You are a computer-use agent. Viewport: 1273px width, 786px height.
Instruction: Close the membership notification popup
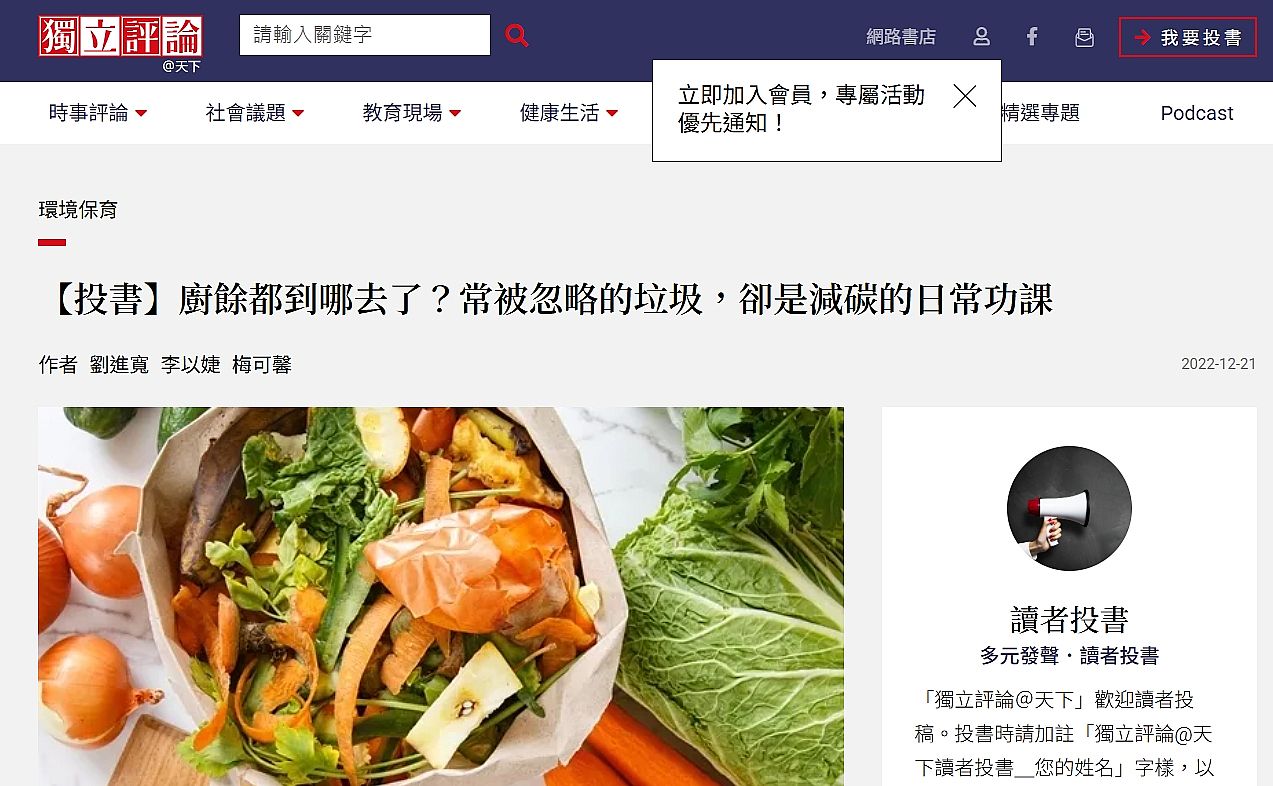[964, 96]
